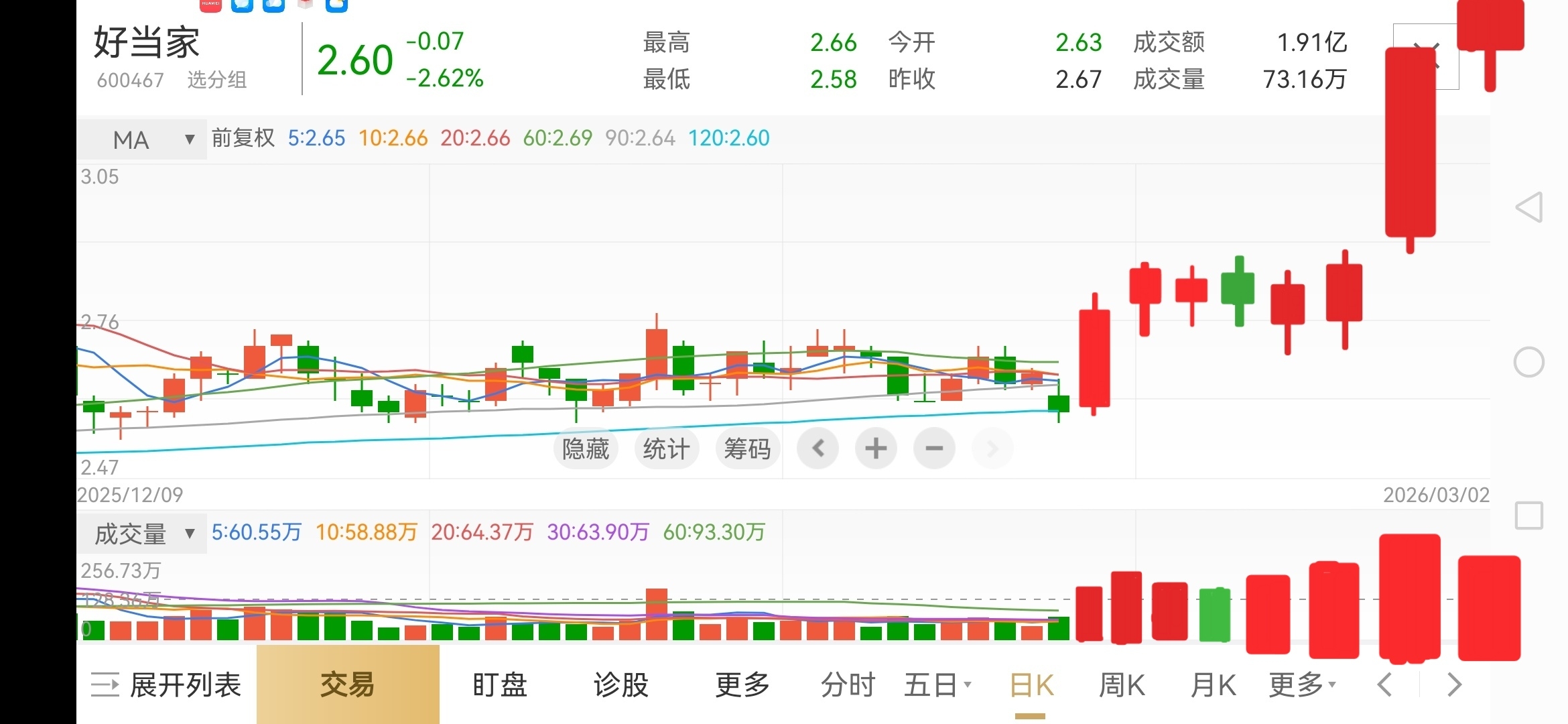The width and height of the screenshot is (1568, 724).
Task: Tap the Android home circle
Action: pos(1529,363)
